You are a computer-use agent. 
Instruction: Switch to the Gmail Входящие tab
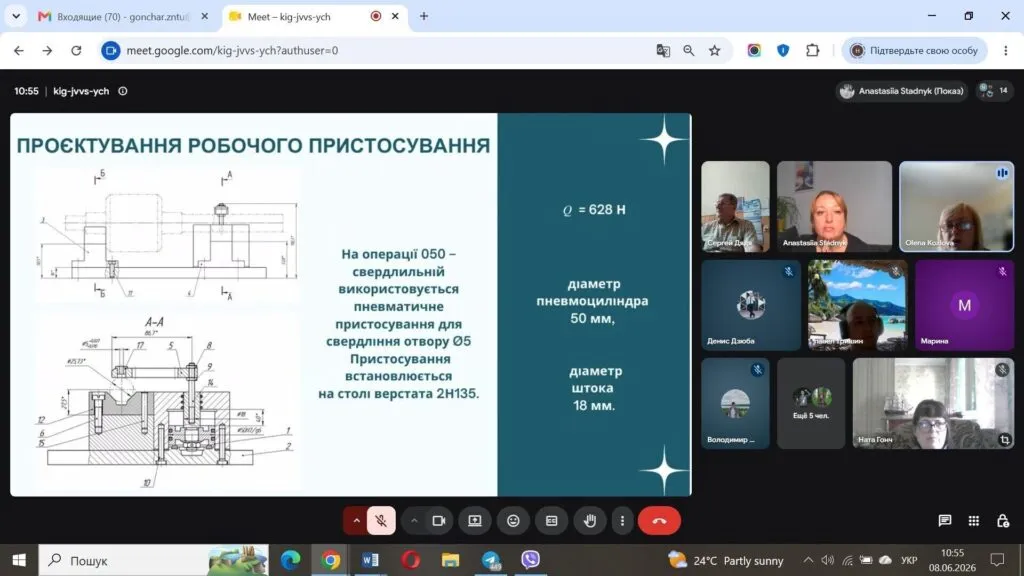(123, 16)
